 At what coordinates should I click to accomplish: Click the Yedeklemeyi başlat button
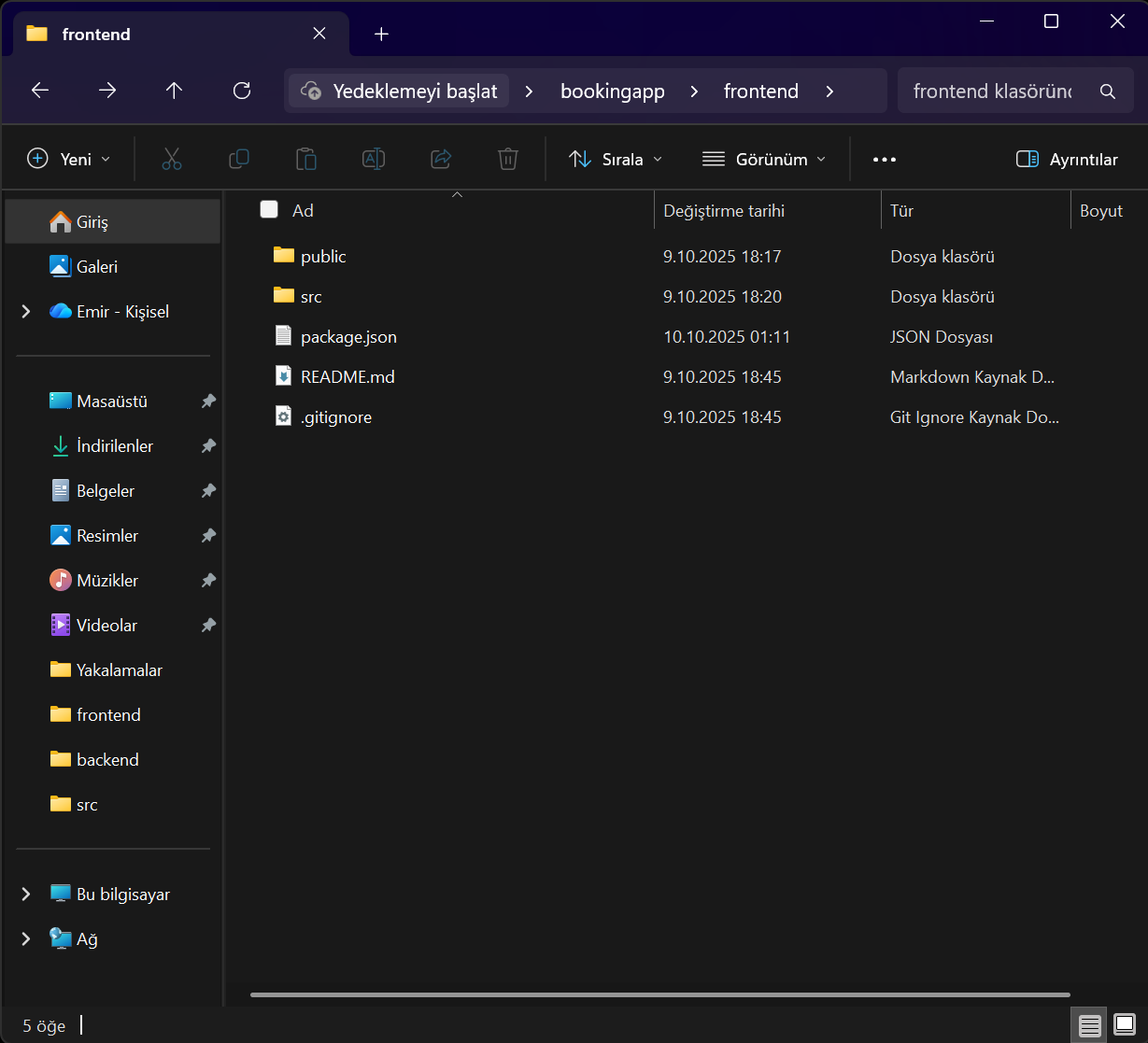tap(400, 92)
